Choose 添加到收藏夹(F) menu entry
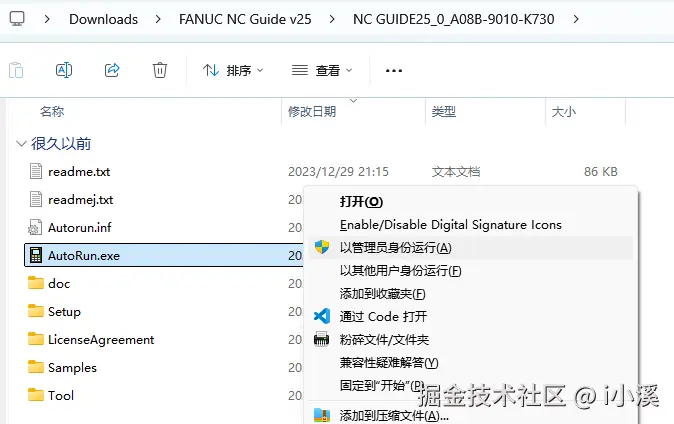674x424 pixels. pos(383,294)
